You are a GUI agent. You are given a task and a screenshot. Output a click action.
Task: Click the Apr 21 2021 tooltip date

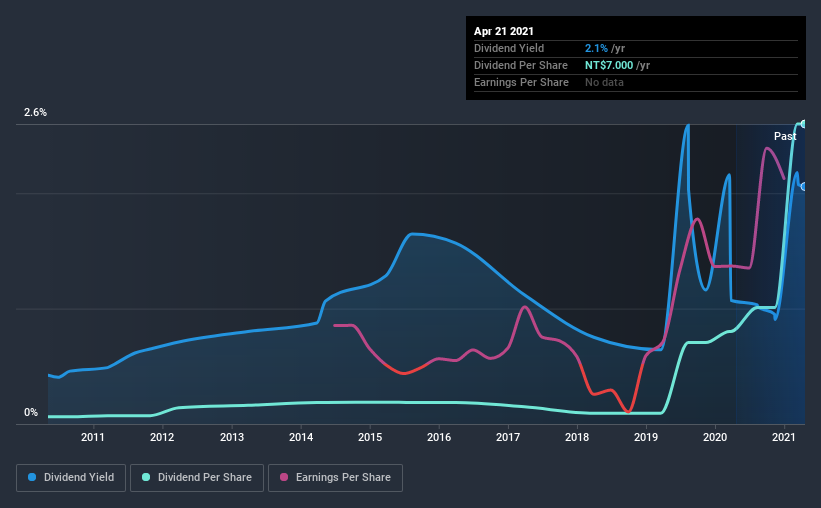504,31
